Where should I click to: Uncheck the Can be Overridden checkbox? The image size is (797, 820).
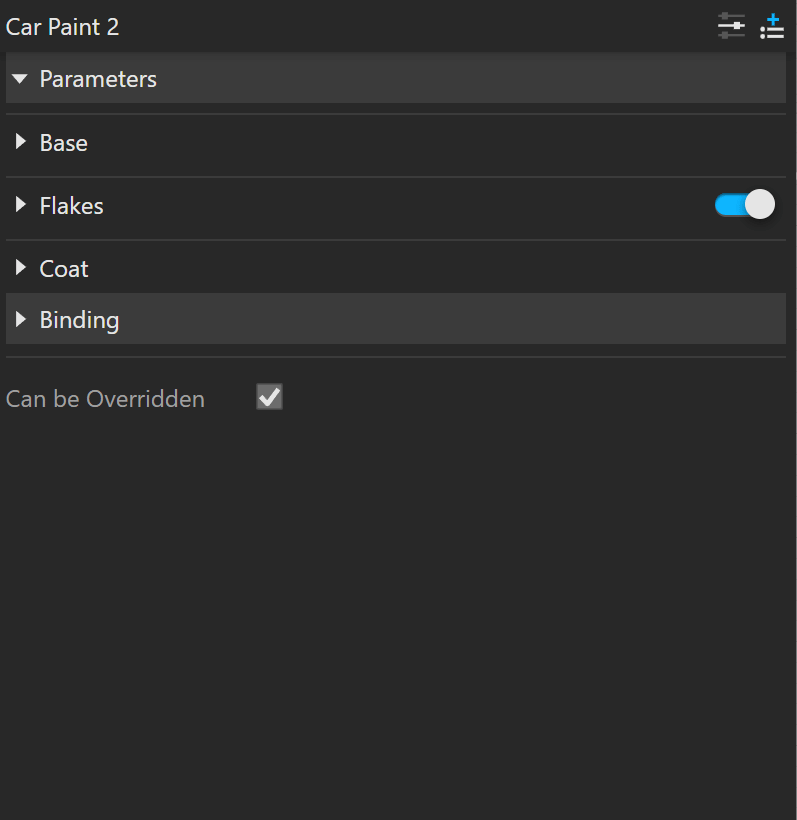coord(269,396)
